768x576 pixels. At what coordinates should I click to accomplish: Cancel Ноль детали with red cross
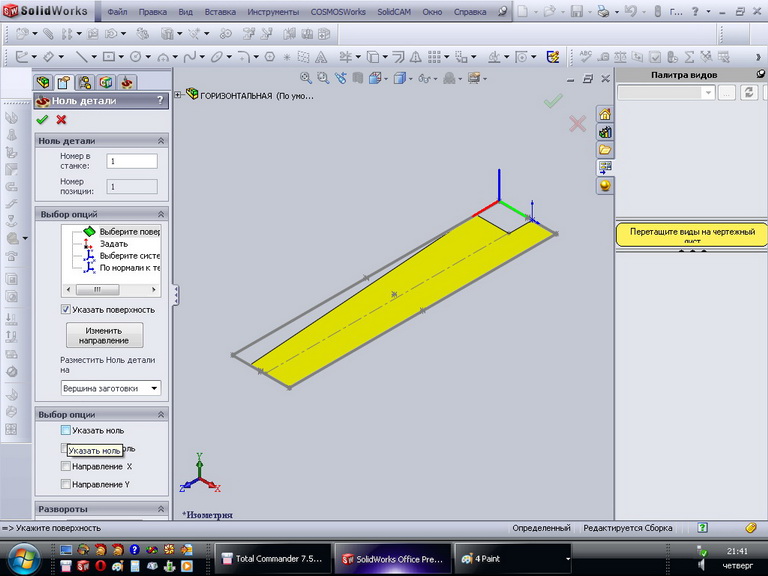point(61,120)
